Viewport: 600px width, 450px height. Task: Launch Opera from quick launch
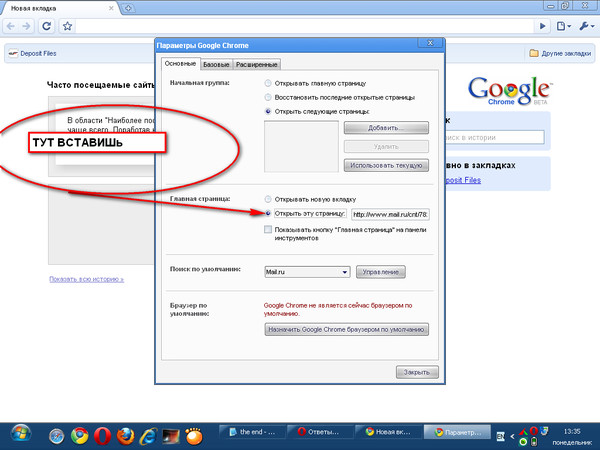102,436
